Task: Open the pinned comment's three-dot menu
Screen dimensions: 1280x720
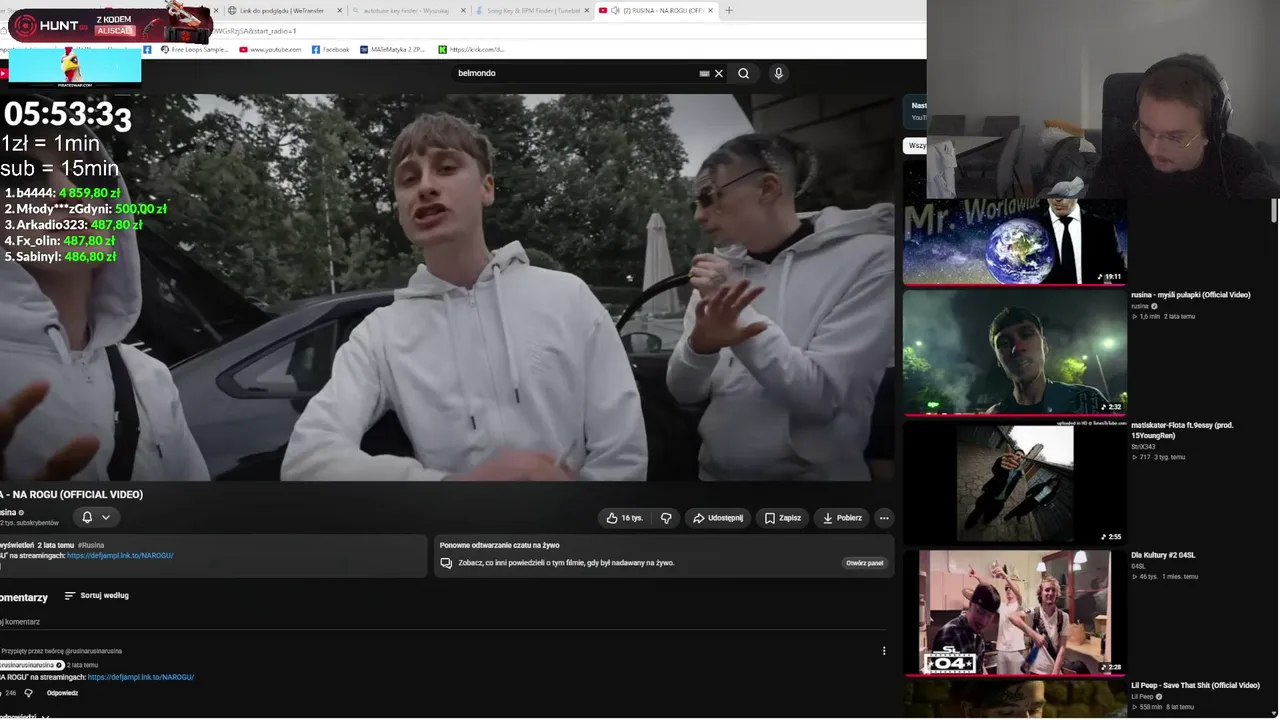Action: (x=884, y=651)
